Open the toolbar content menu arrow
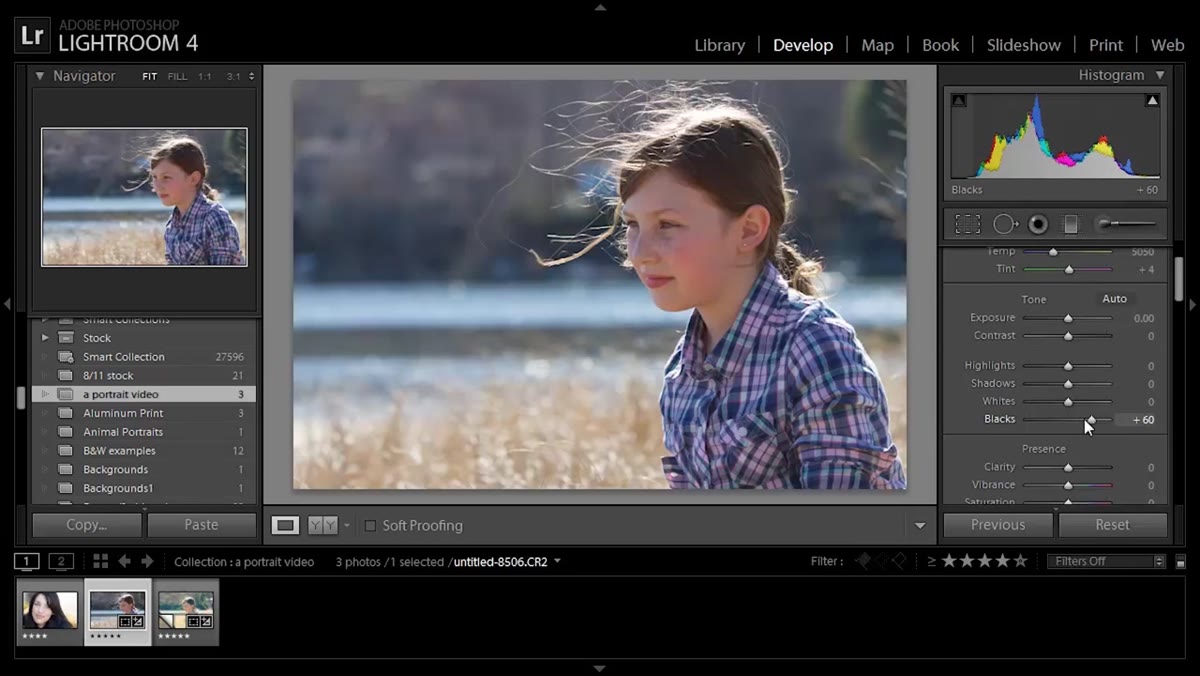 (x=919, y=526)
